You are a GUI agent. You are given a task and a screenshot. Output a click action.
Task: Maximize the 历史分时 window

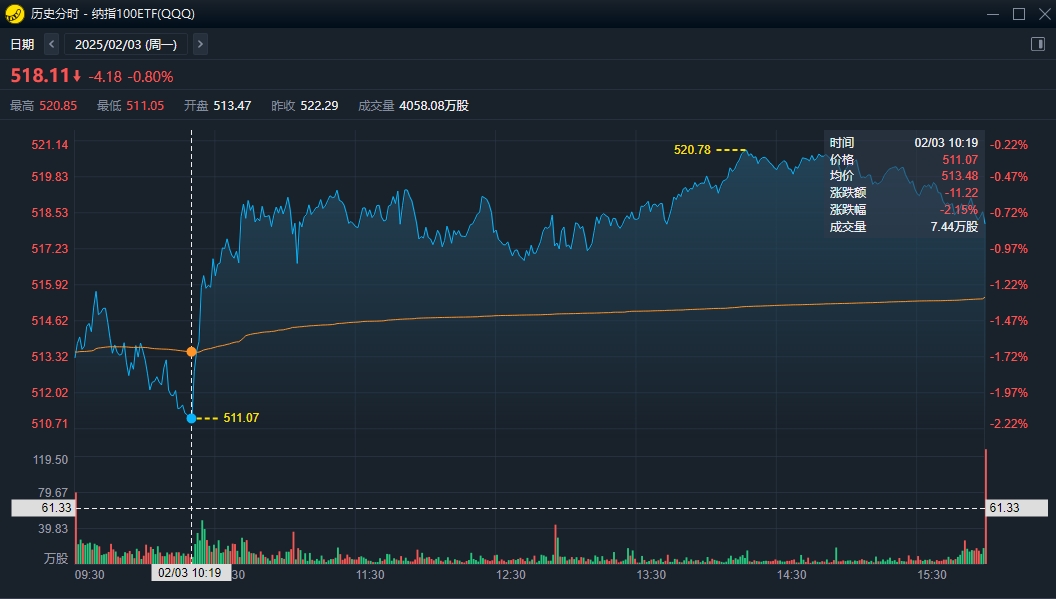point(1019,14)
